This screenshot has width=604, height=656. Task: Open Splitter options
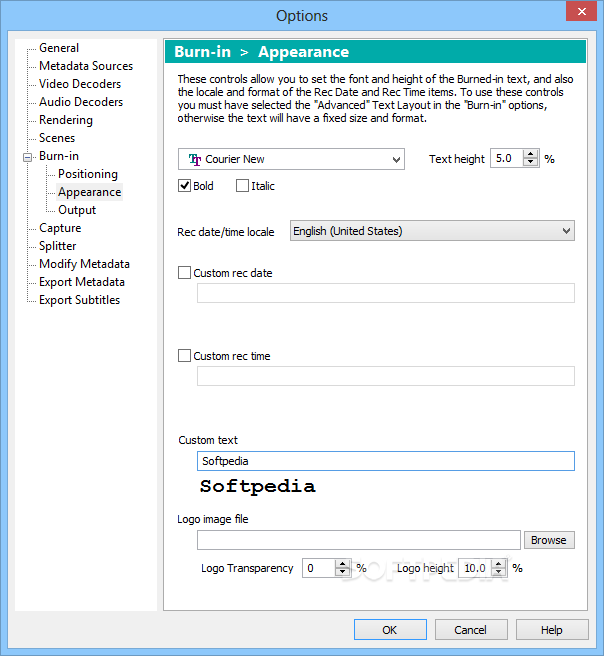tap(57, 246)
